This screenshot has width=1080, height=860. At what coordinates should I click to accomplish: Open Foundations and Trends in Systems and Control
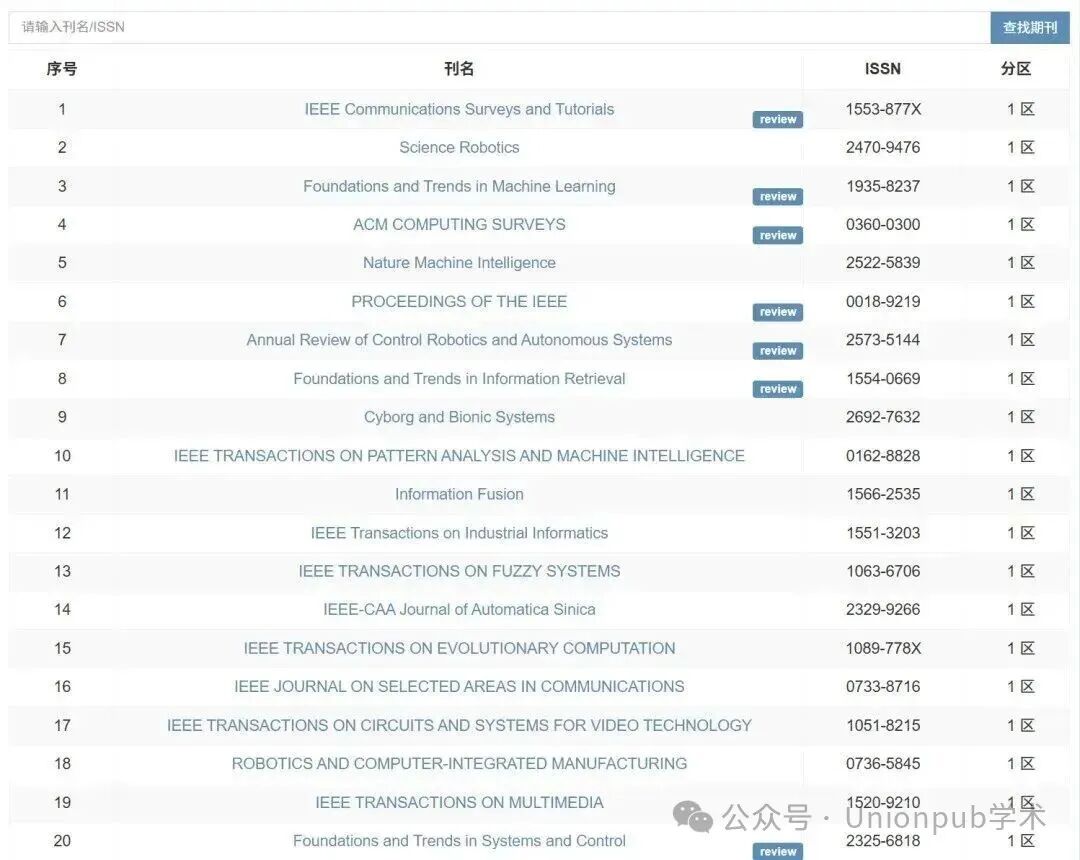459,841
